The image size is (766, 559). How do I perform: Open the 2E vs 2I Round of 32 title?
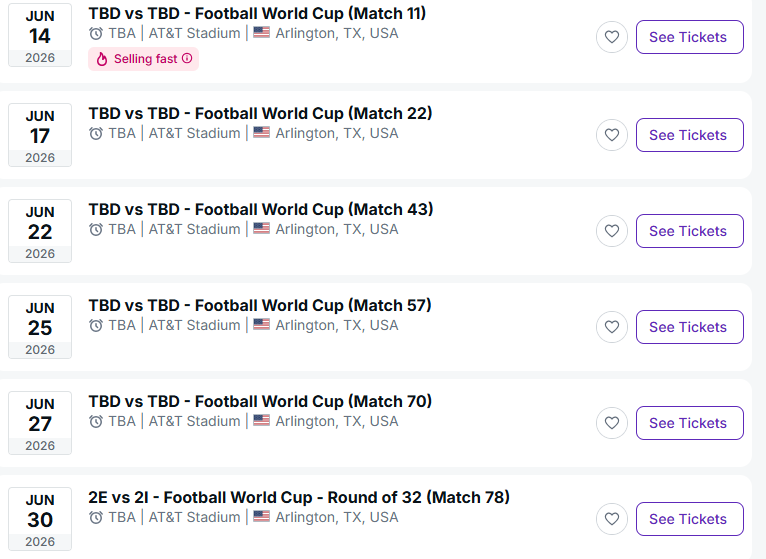(299, 497)
